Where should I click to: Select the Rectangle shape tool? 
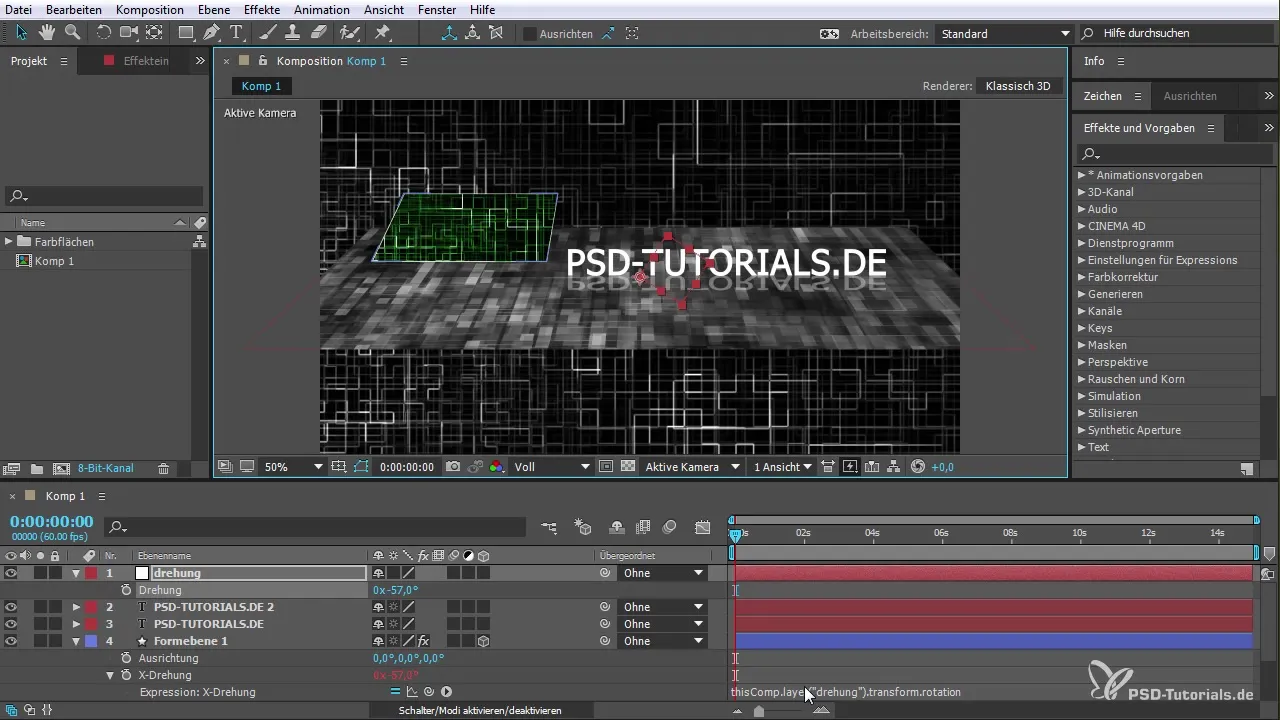point(186,32)
